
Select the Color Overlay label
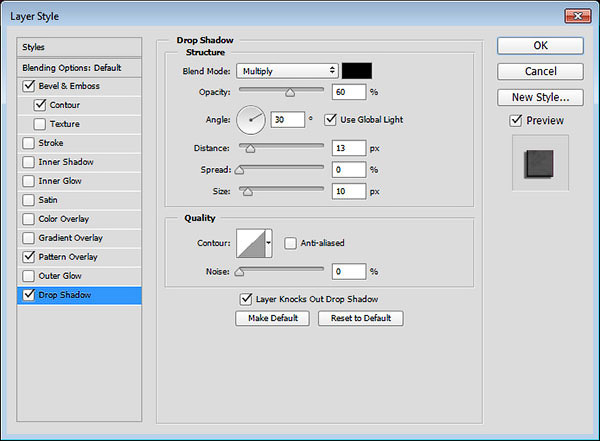coord(64,219)
